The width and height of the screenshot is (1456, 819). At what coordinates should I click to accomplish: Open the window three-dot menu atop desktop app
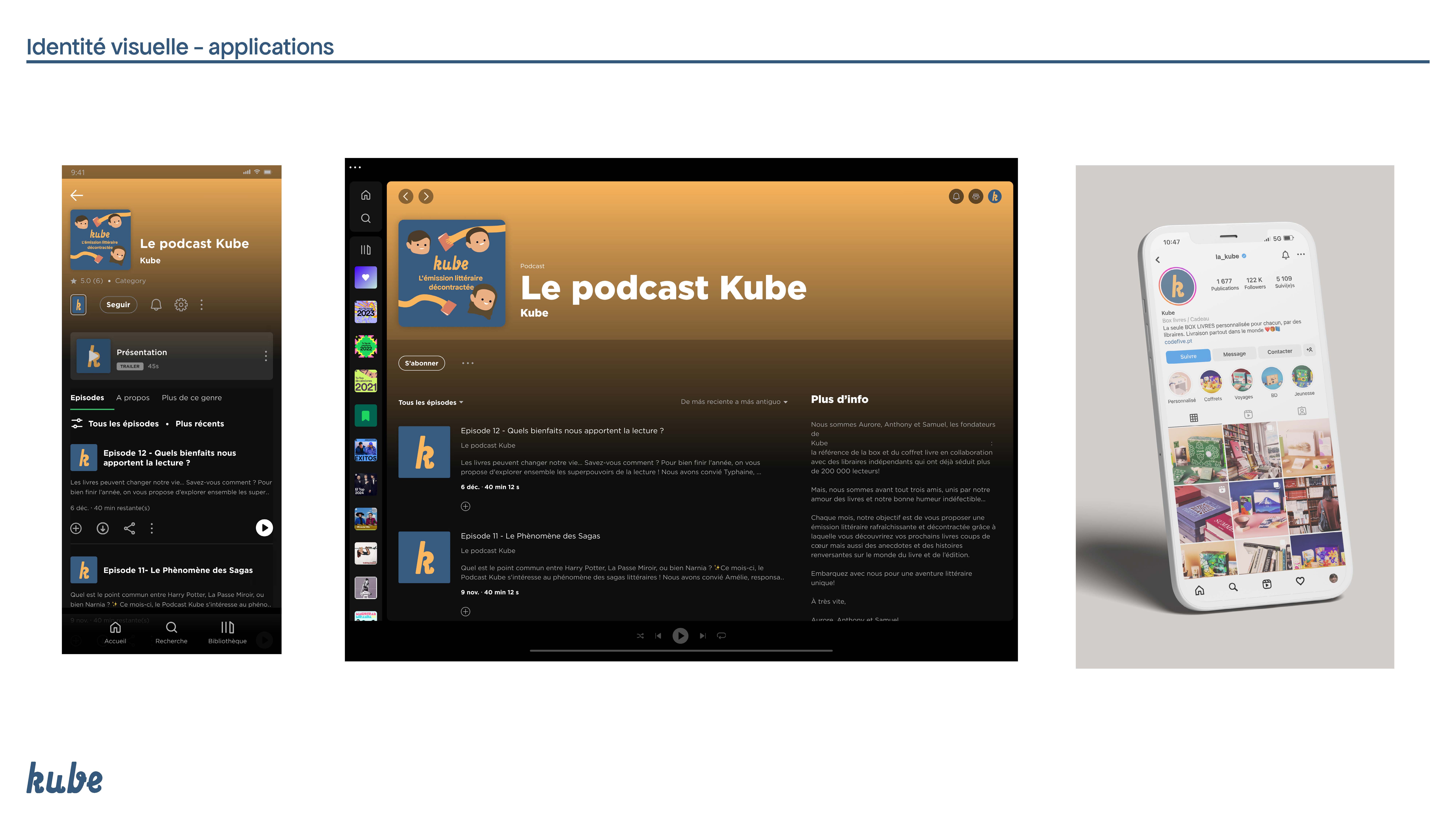click(x=355, y=167)
